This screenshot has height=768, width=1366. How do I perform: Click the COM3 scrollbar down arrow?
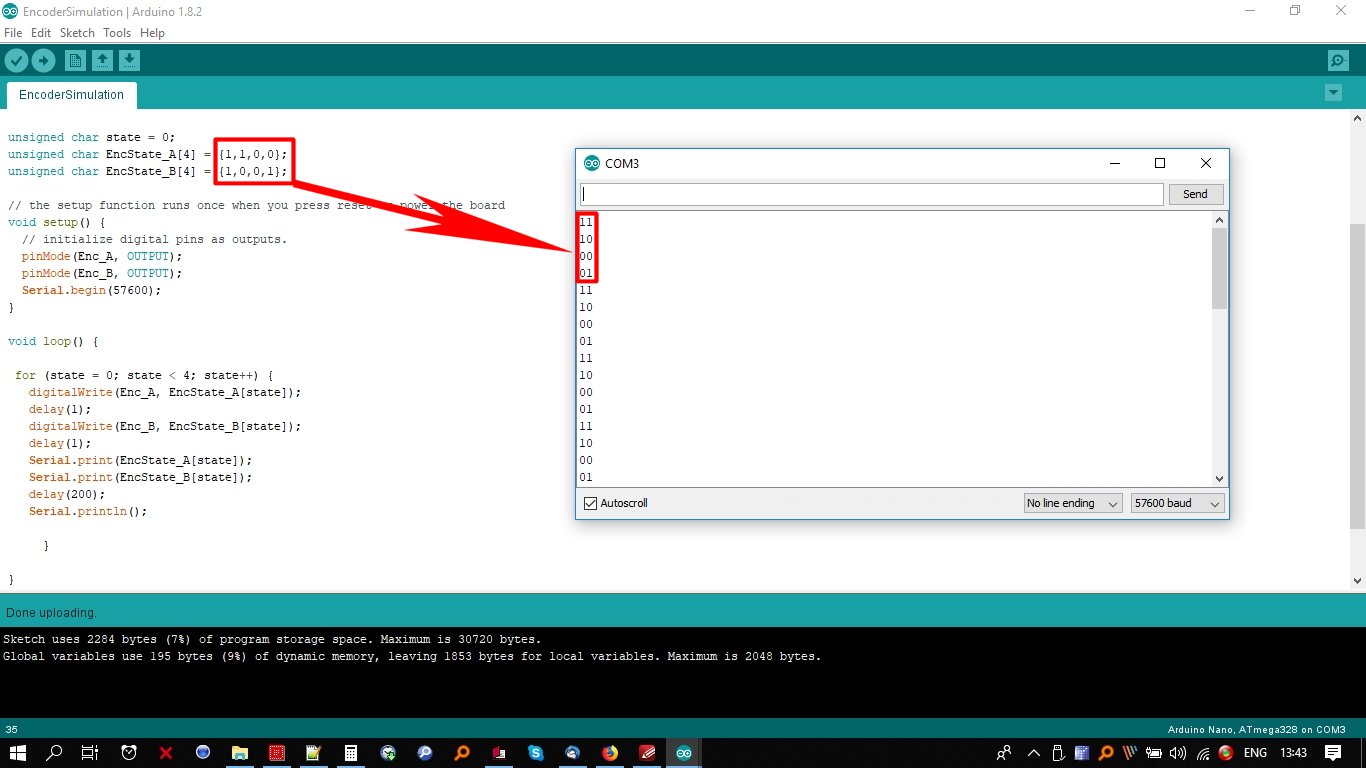1219,479
